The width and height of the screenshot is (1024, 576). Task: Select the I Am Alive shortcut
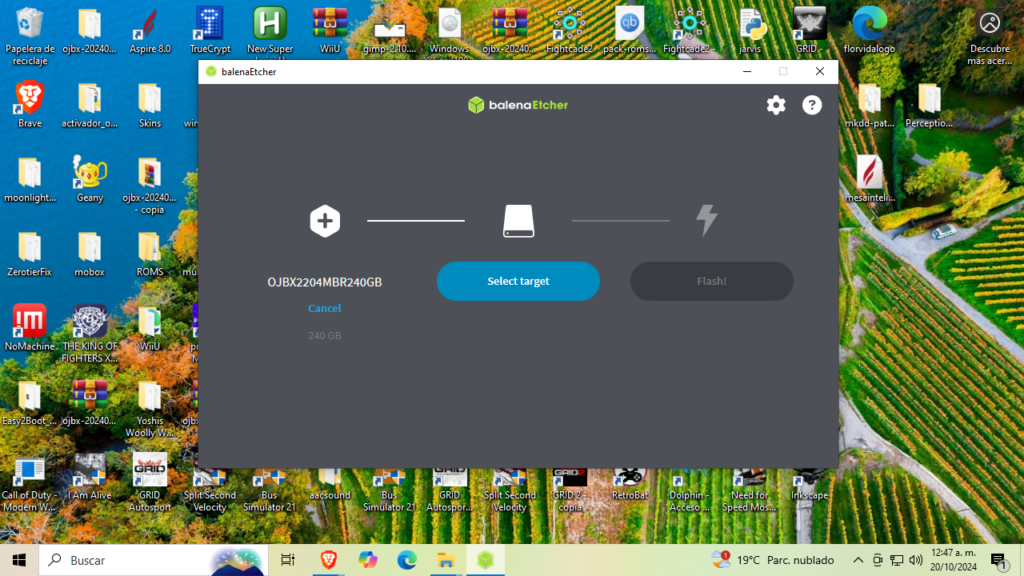click(x=89, y=477)
